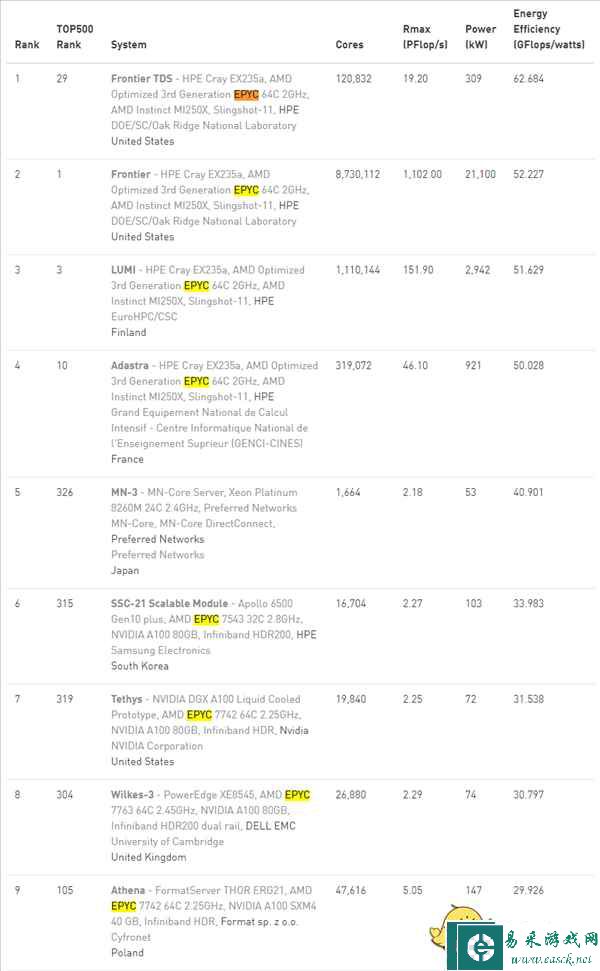Open the Adastra system link
This screenshot has height=971, width=600.
pyautogui.click(x=130, y=366)
